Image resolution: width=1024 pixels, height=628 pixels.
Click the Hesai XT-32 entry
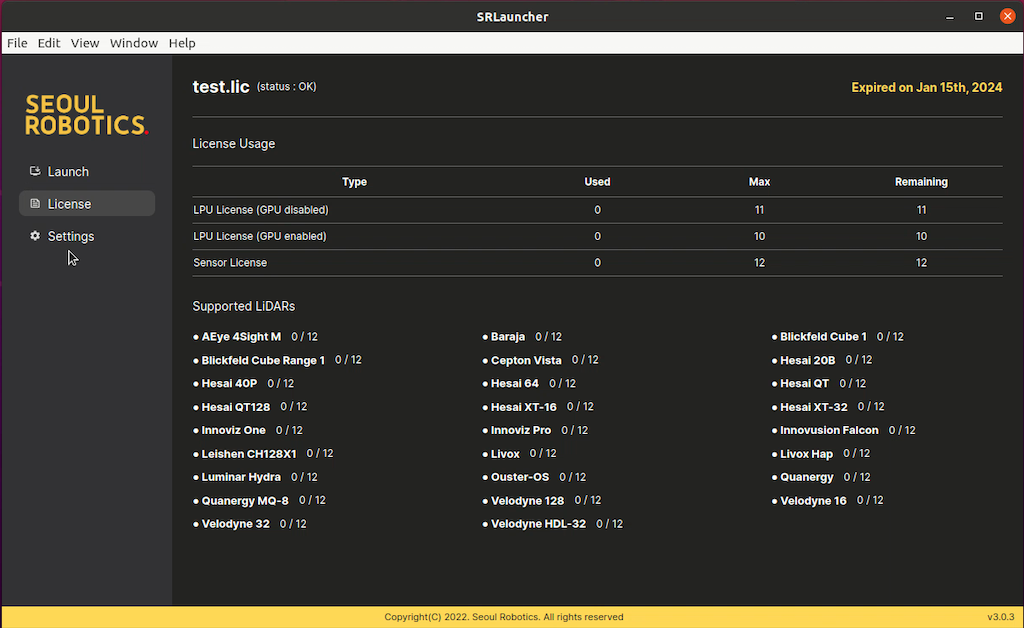point(828,407)
